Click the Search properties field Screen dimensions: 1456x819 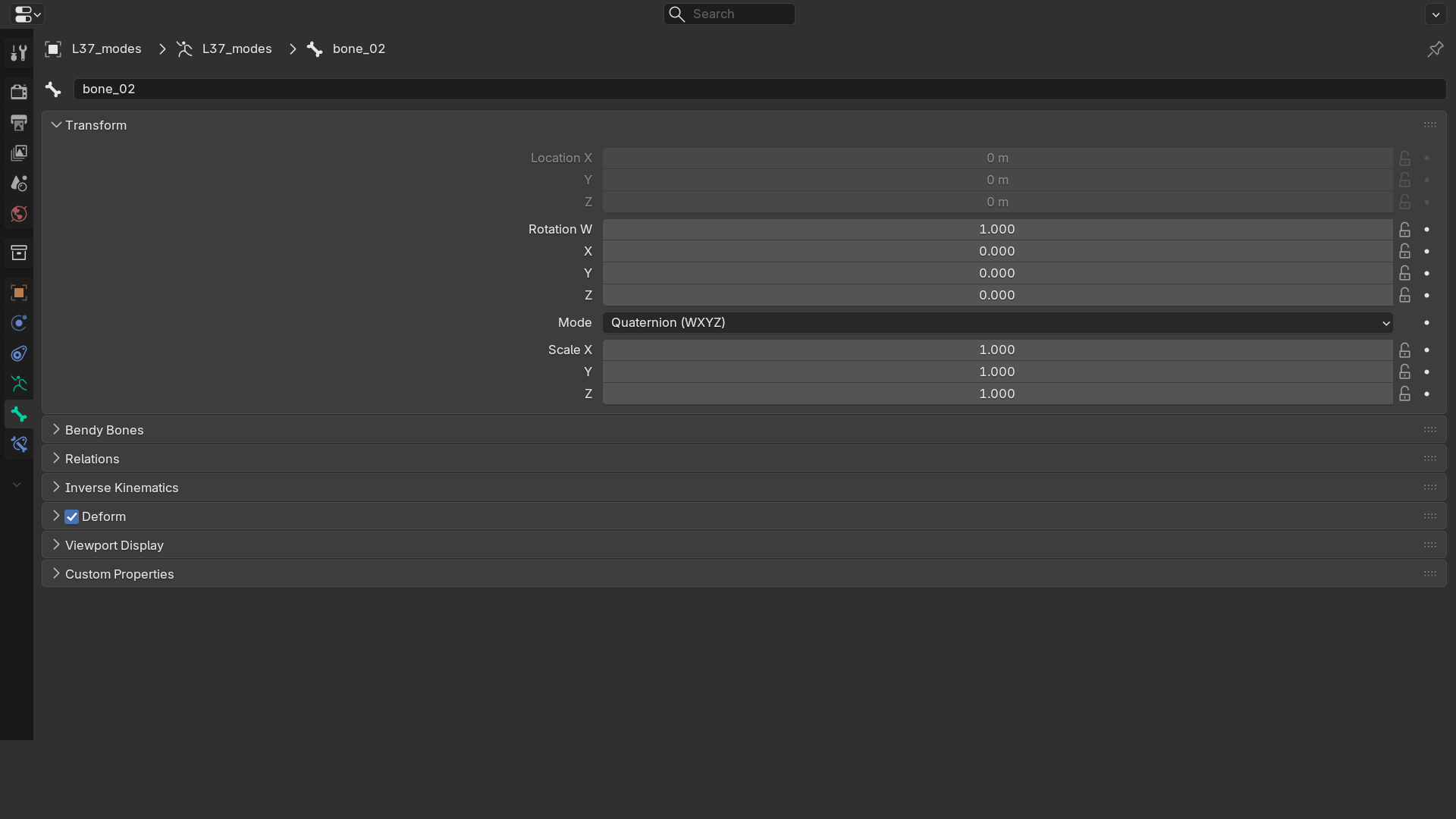pos(729,14)
